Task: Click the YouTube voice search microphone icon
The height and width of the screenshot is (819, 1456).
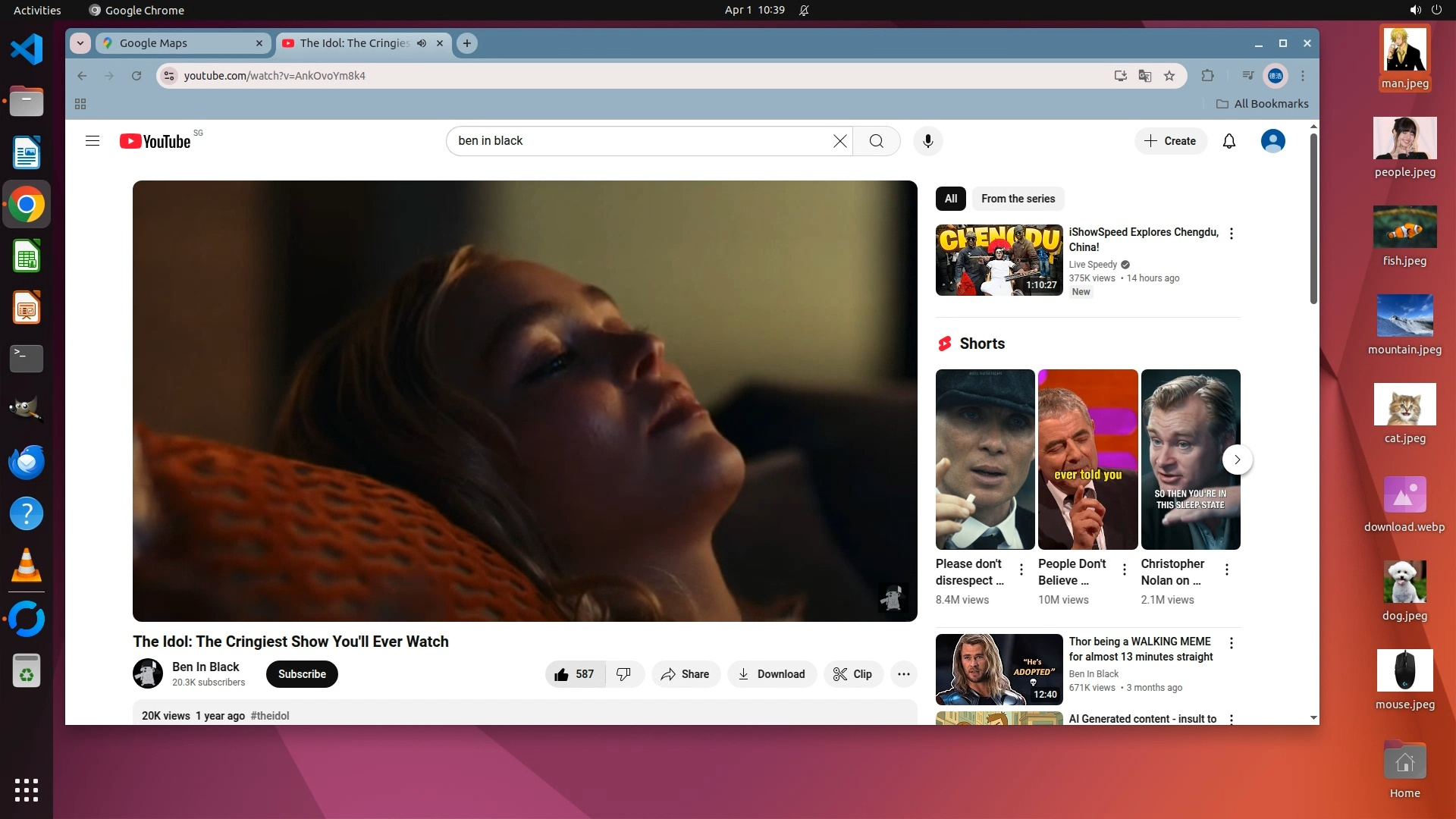Action: (x=927, y=141)
